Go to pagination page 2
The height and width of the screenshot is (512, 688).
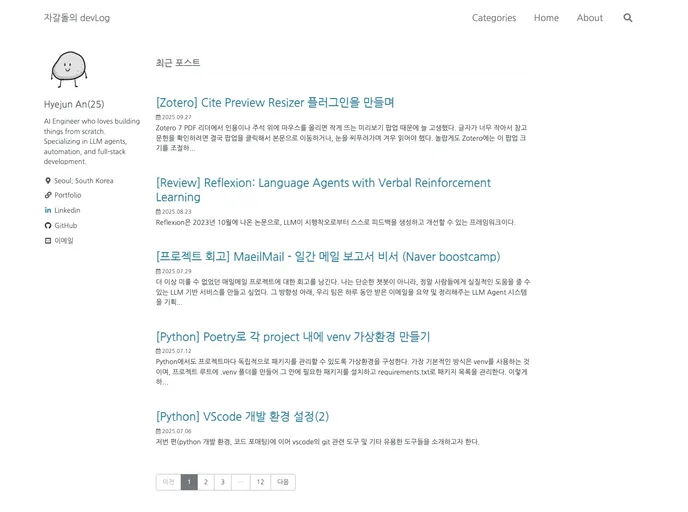point(206,482)
